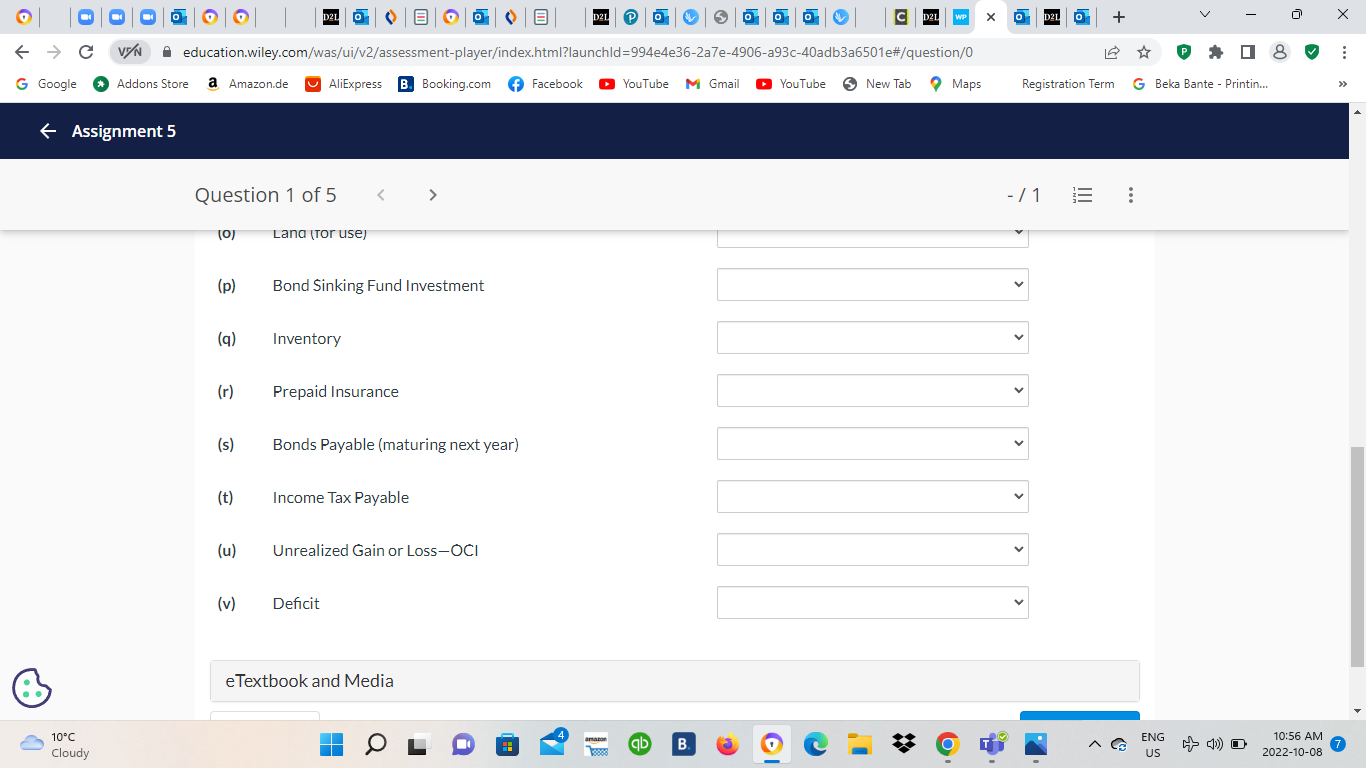Open the Maps bookmark
Image resolution: width=1366 pixels, height=768 pixels.
pos(955,84)
